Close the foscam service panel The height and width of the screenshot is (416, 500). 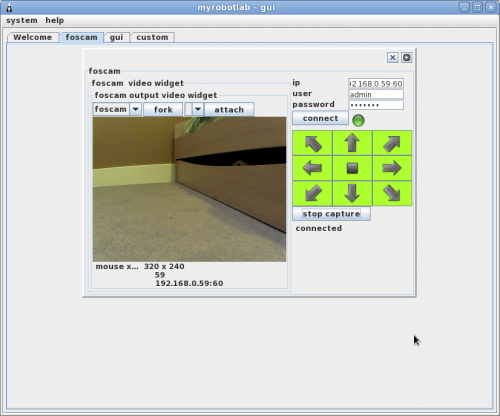pos(393,58)
